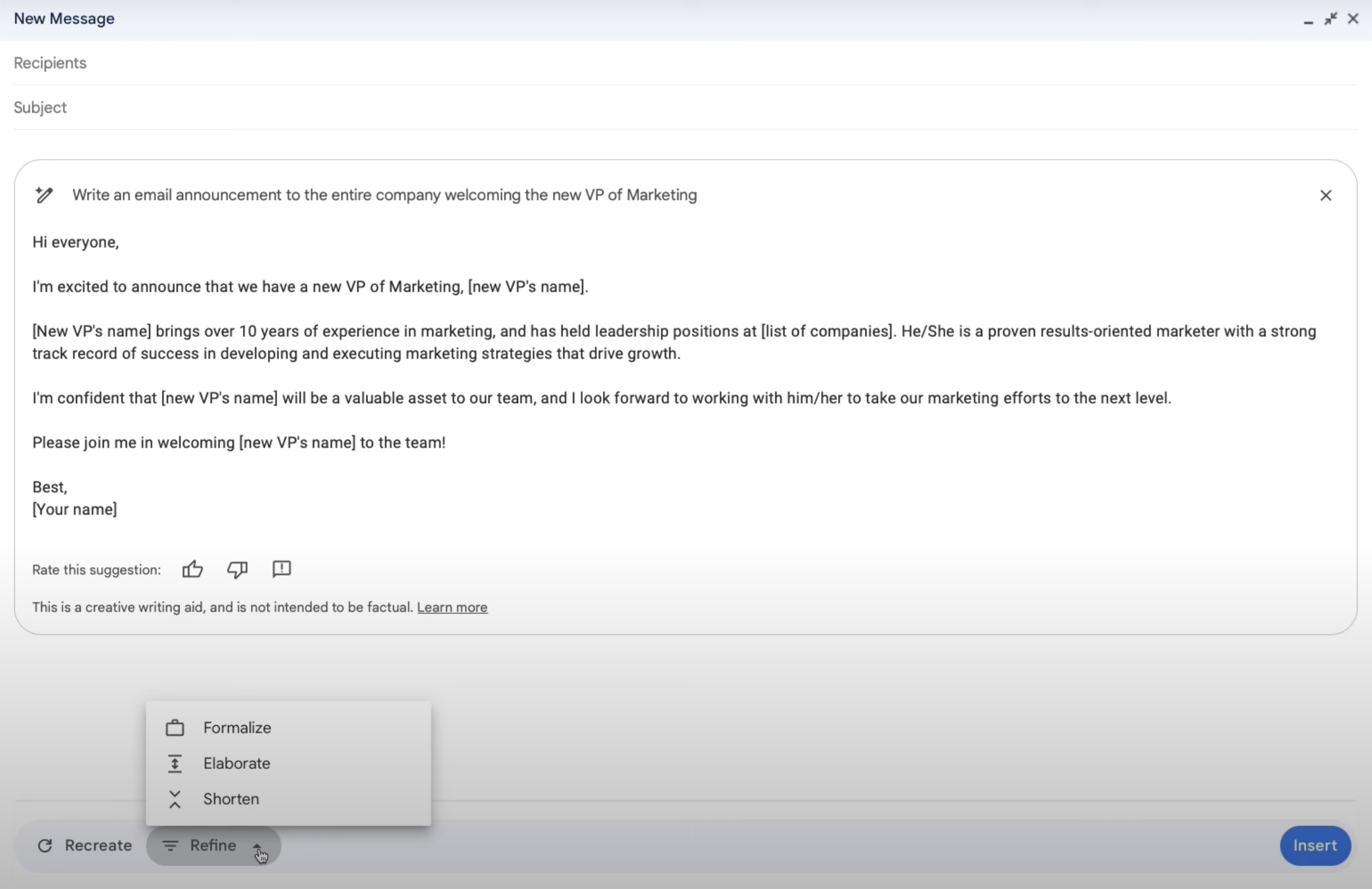Click the Formalize briefcase icon
The width and height of the screenshot is (1372, 889).
[x=175, y=728]
